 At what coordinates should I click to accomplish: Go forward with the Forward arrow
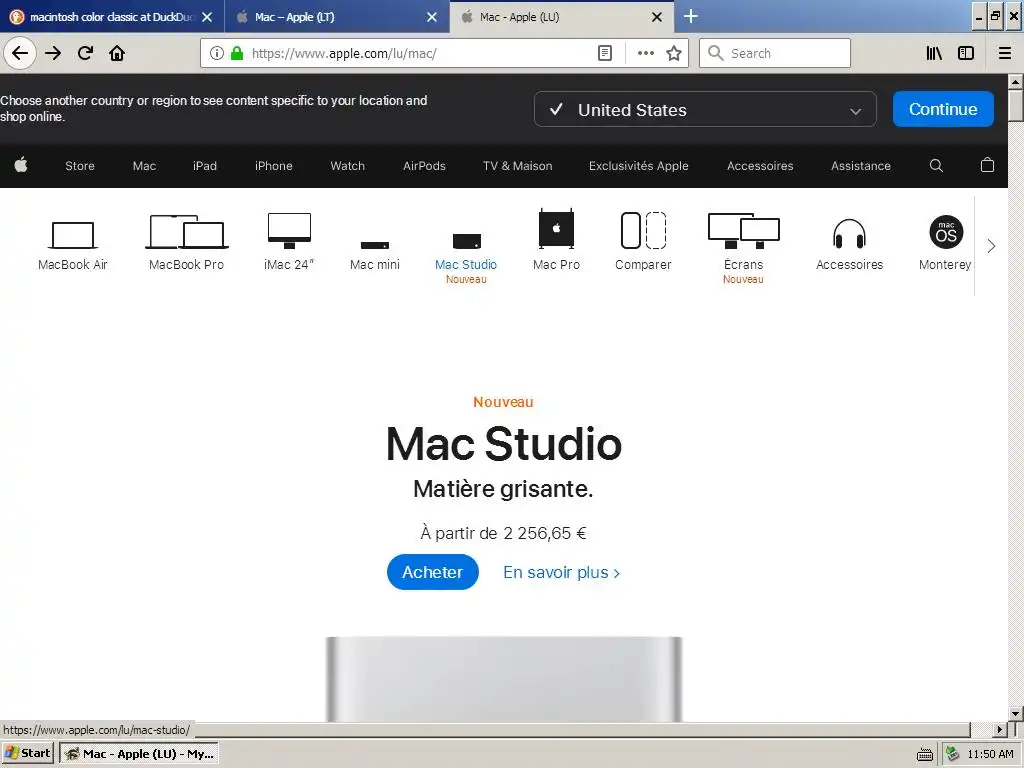click(53, 54)
